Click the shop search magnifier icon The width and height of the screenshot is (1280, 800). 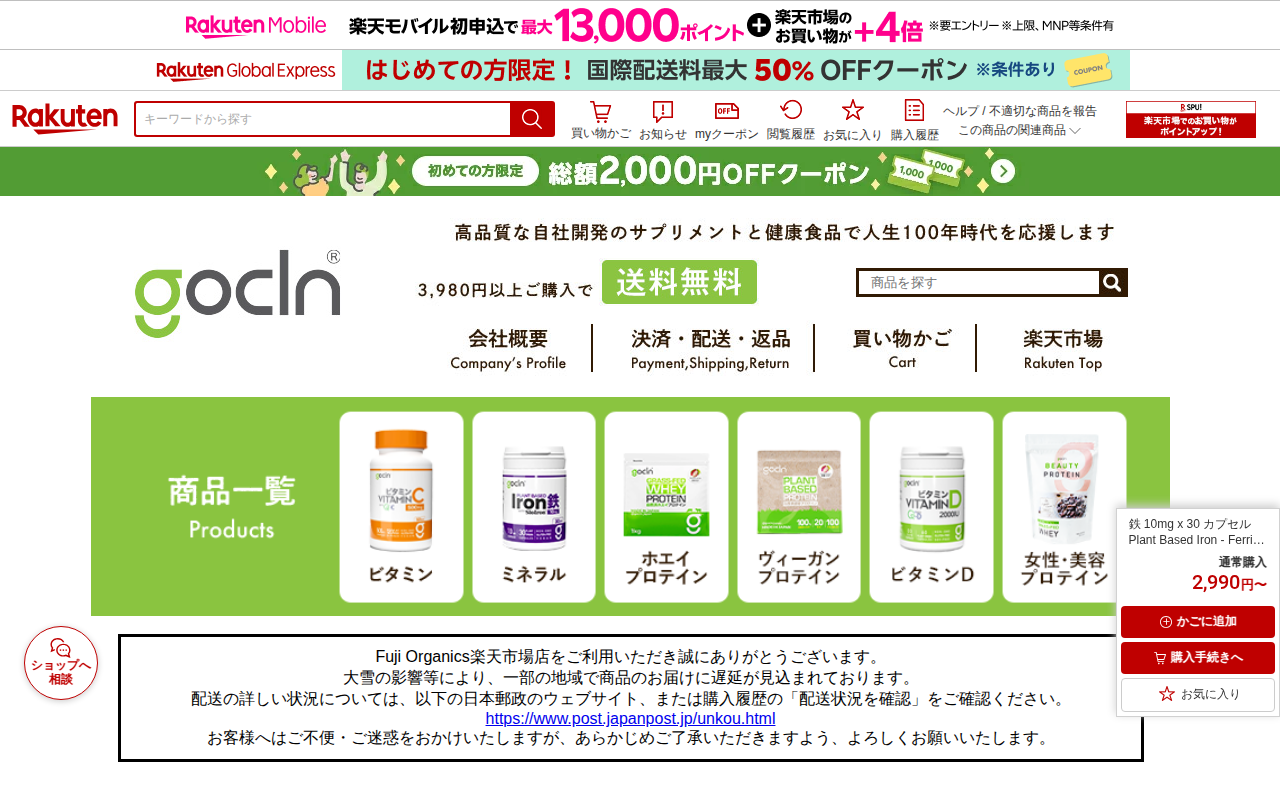pyautogui.click(x=1113, y=283)
